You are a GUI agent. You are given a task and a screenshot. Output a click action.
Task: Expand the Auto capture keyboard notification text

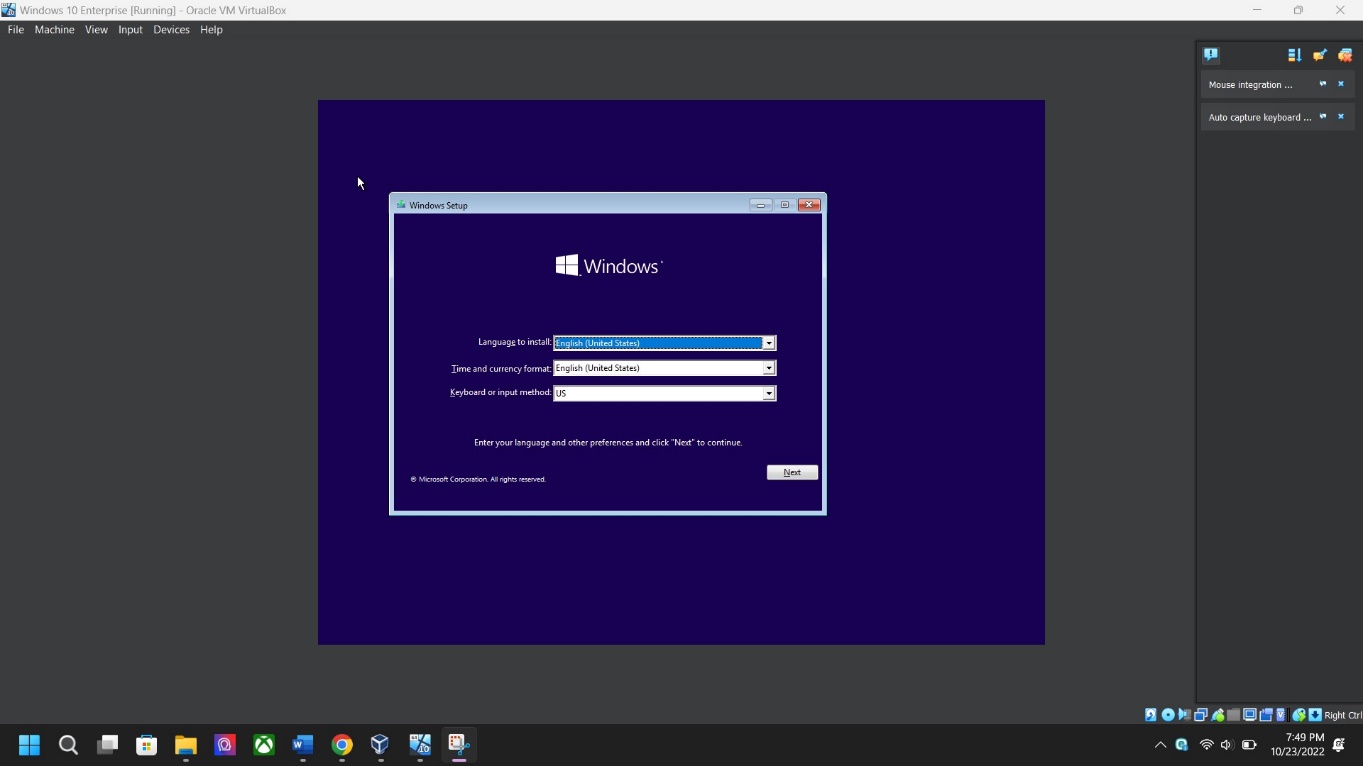coord(1322,117)
